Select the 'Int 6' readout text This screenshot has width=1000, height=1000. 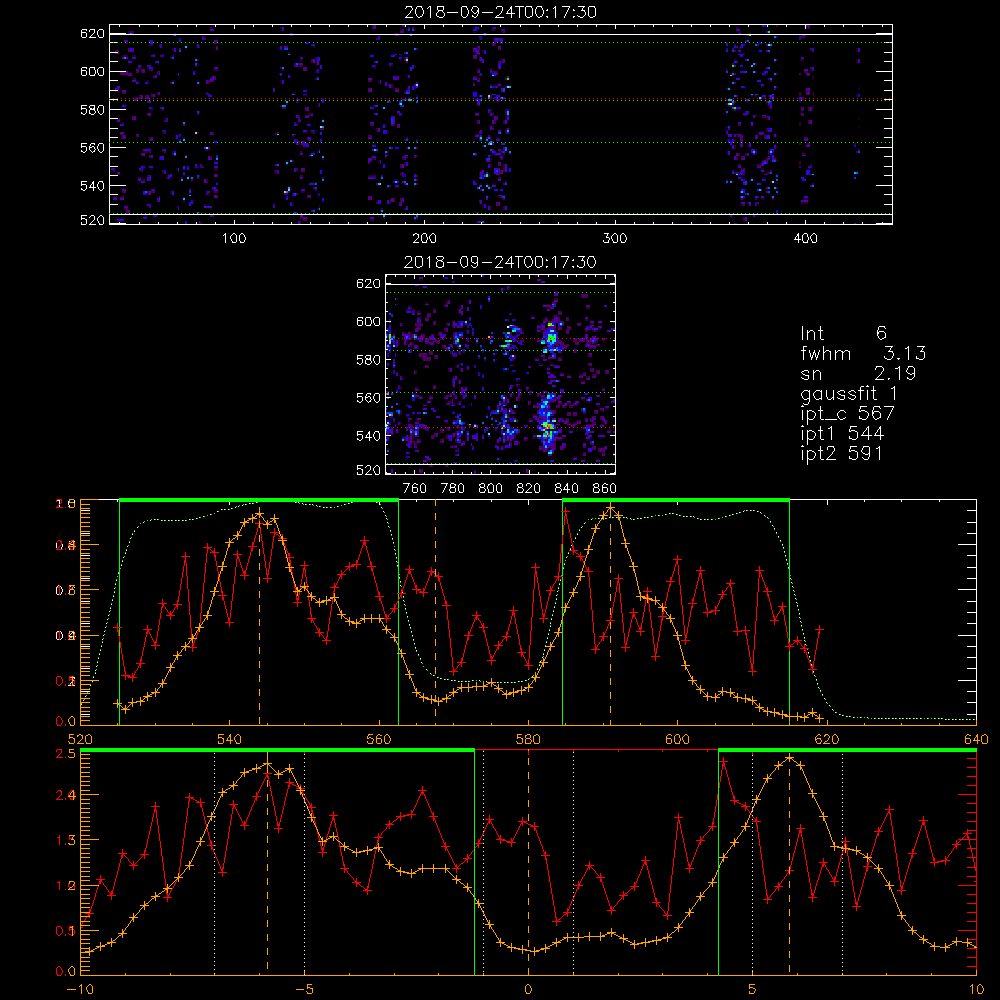(843, 333)
